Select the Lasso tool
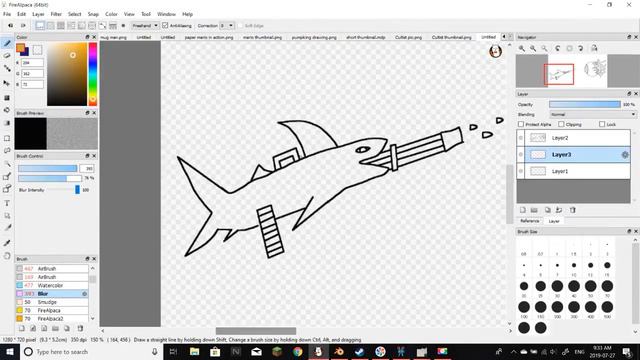Screen dimensions: 640x360 tap(7, 151)
